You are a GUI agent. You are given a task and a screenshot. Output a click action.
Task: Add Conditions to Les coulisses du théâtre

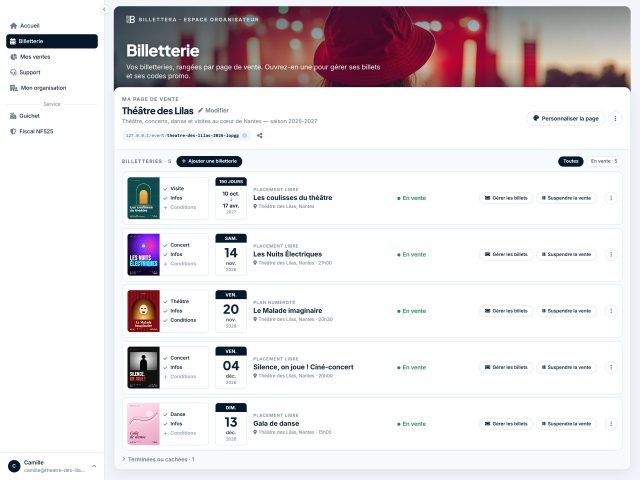point(180,207)
